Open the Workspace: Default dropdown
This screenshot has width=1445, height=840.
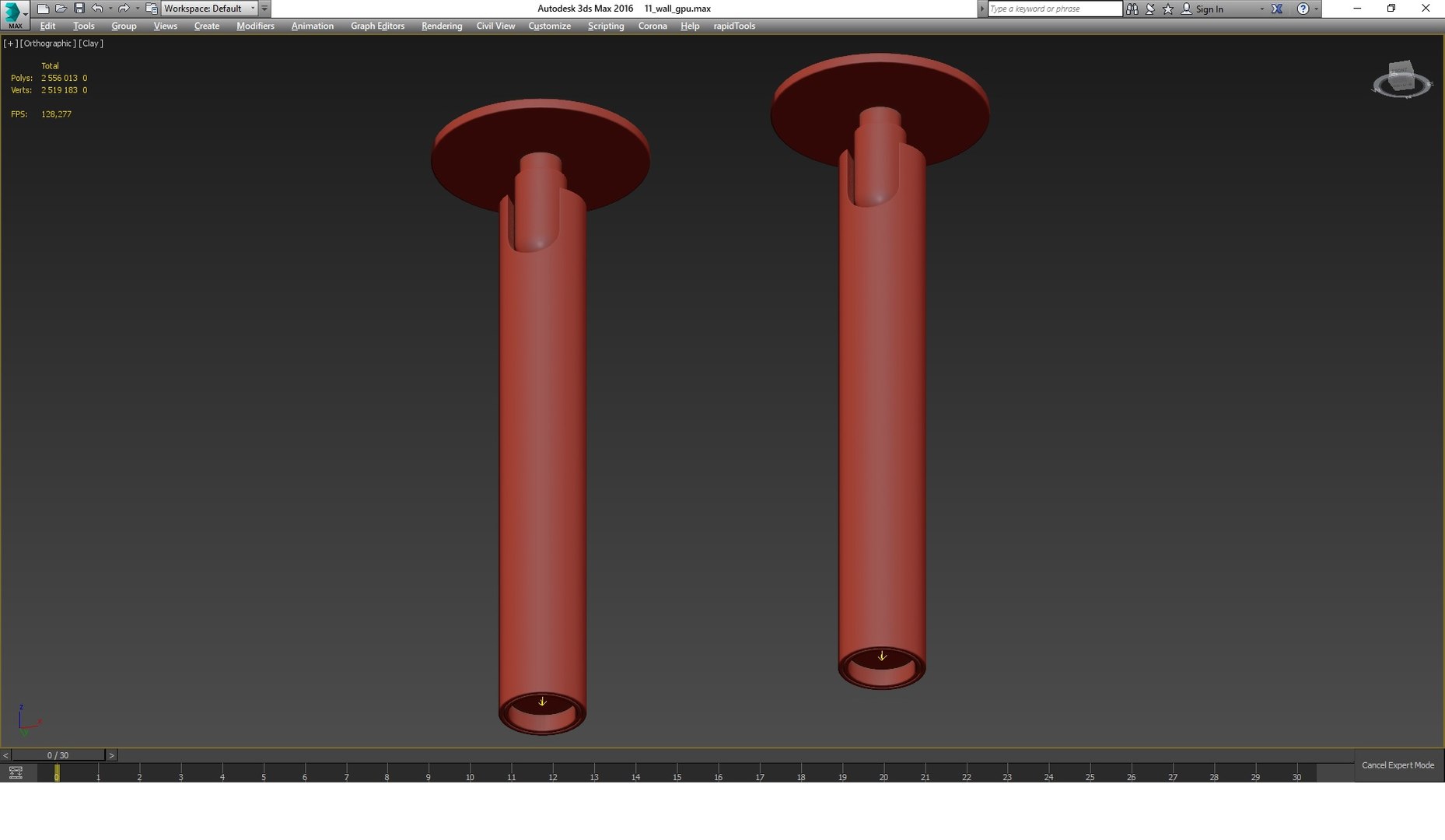point(209,9)
